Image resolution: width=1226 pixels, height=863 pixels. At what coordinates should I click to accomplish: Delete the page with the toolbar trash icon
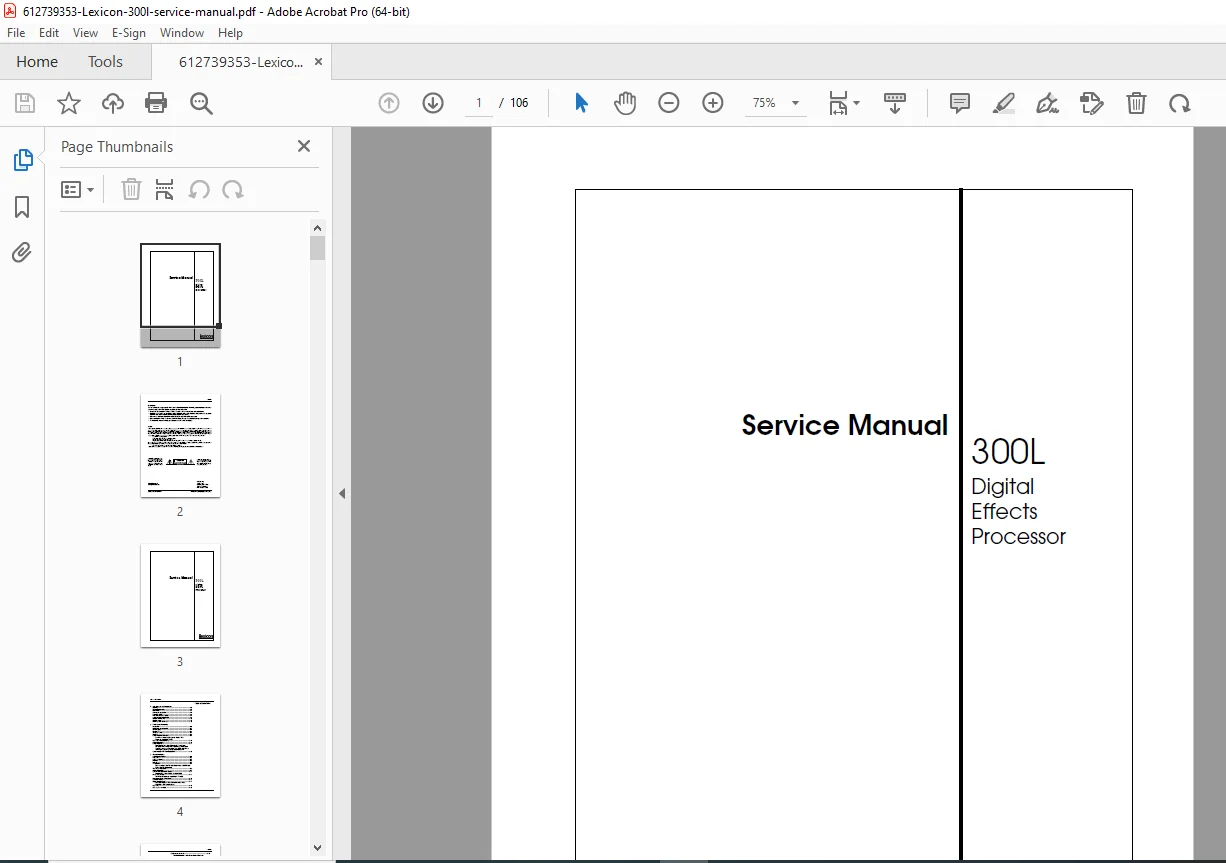coord(1136,103)
